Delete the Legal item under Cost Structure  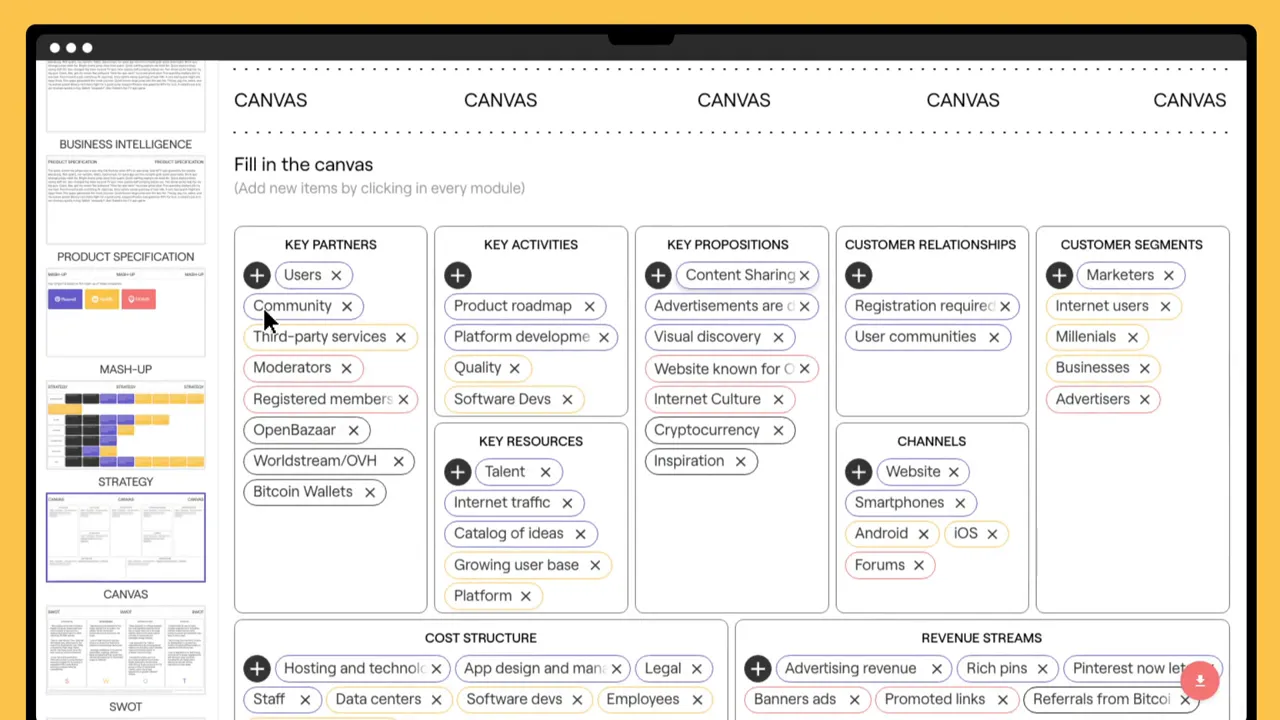coord(696,668)
